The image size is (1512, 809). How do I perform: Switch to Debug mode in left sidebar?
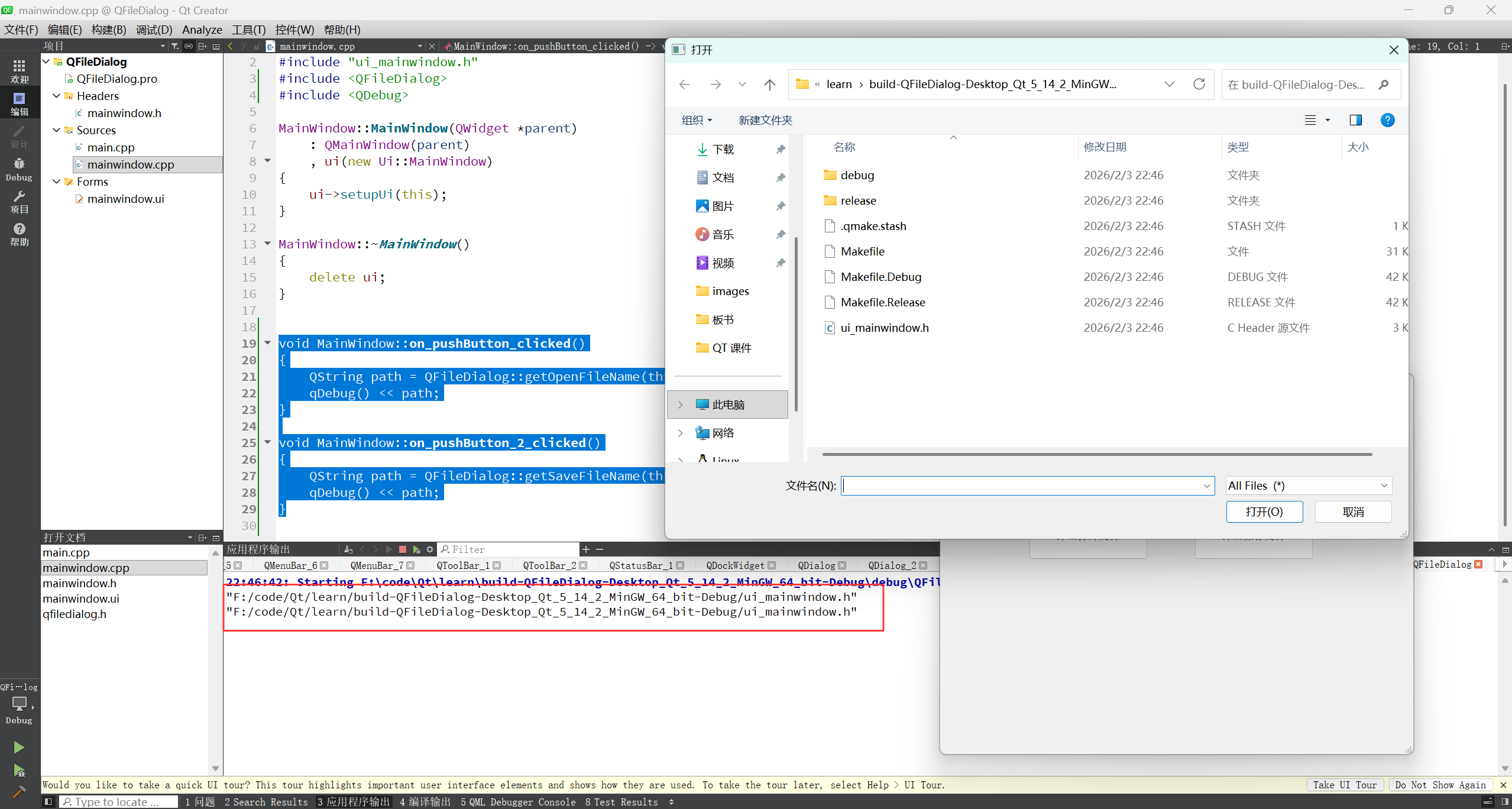pyautogui.click(x=19, y=169)
